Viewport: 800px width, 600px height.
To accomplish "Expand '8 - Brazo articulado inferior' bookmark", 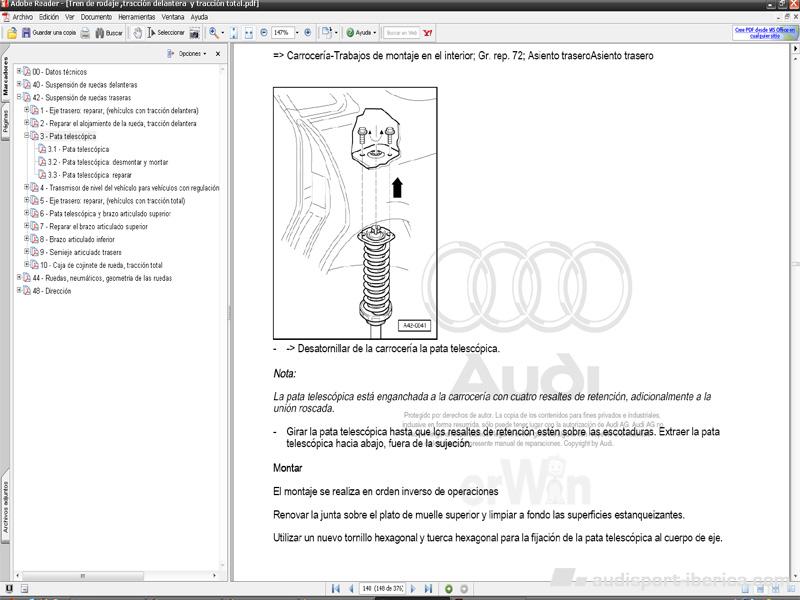I will 27,239.
